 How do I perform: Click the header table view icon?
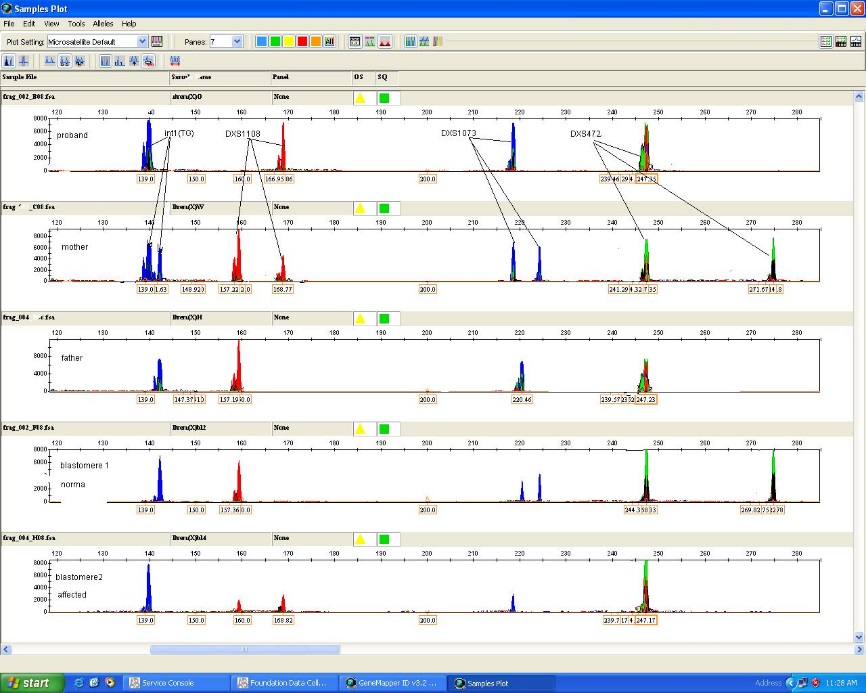click(355, 42)
